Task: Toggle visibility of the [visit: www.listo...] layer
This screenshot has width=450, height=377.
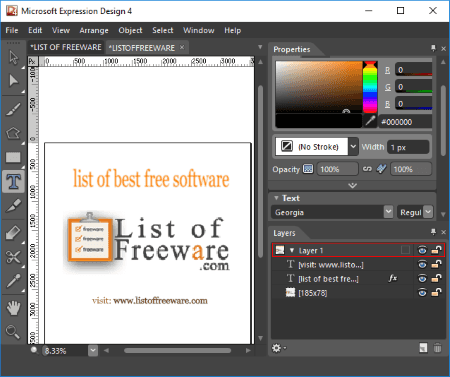Action: point(422,264)
